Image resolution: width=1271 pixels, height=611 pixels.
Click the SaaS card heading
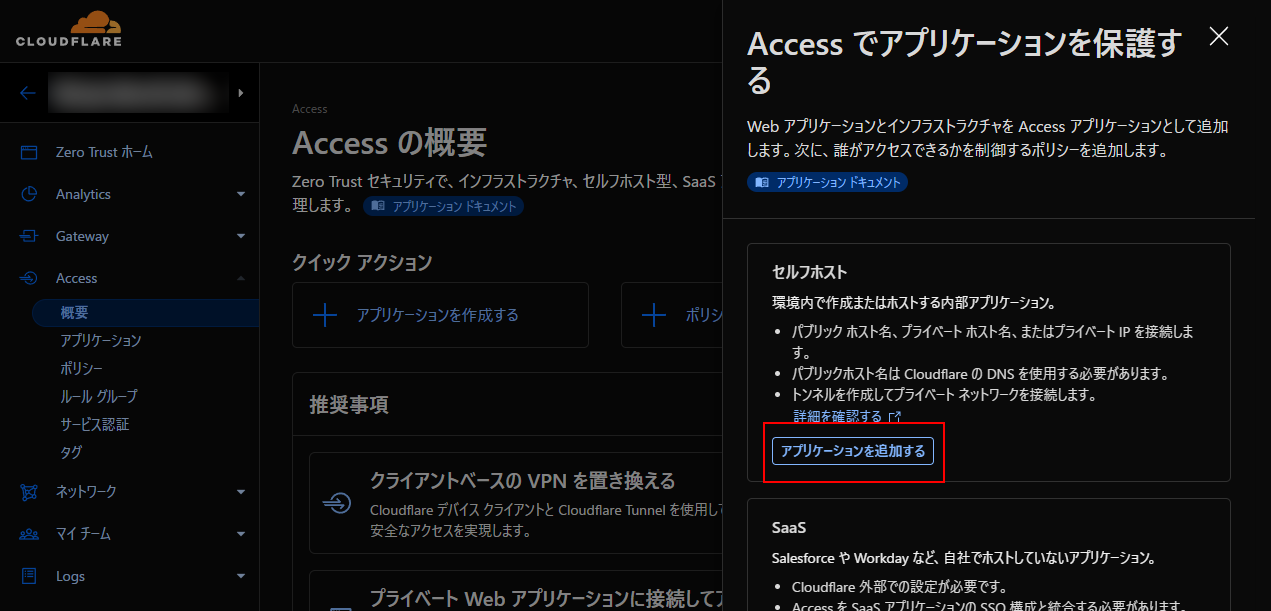pyautogui.click(x=789, y=527)
